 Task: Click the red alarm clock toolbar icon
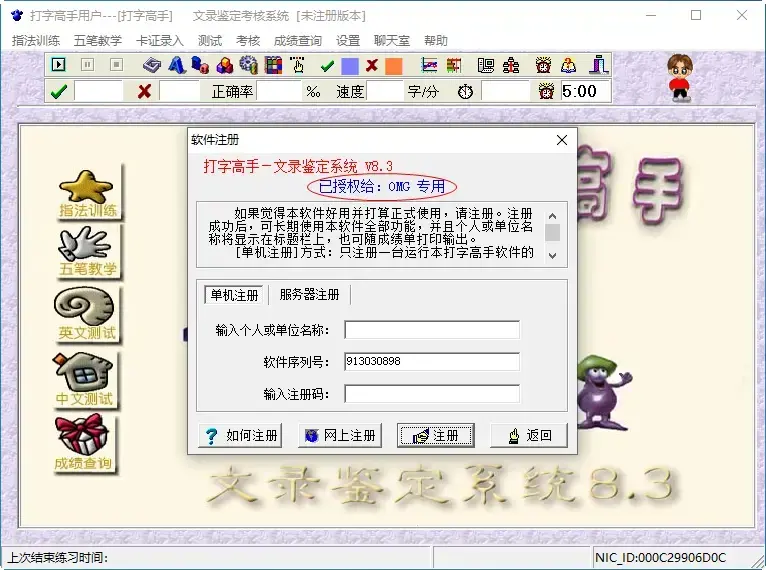(543, 65)
